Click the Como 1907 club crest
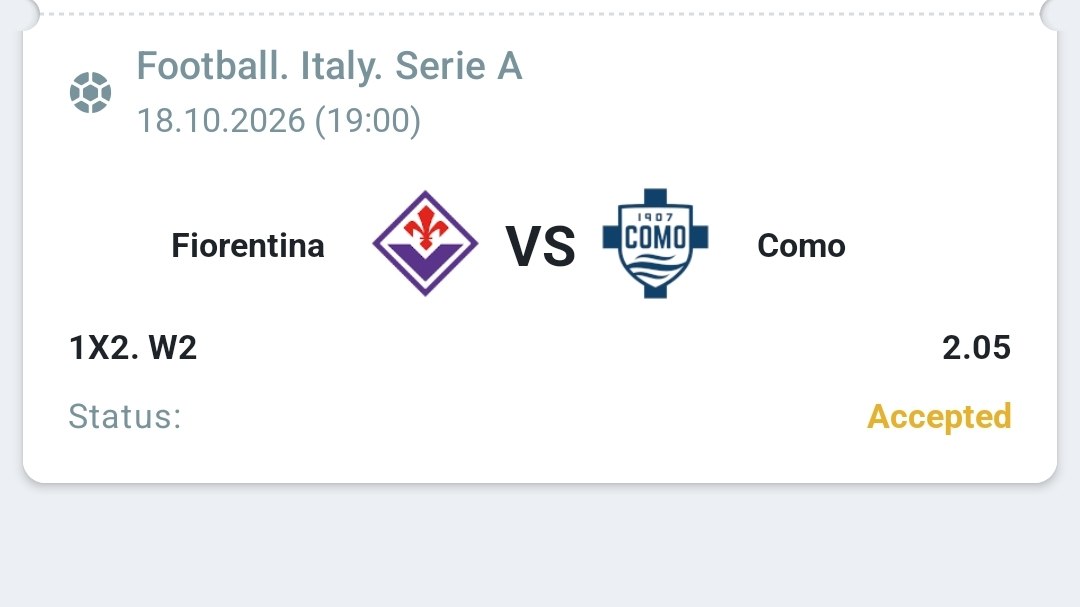Viewport: 1080px width, 607px height. (x=655, y=243)
